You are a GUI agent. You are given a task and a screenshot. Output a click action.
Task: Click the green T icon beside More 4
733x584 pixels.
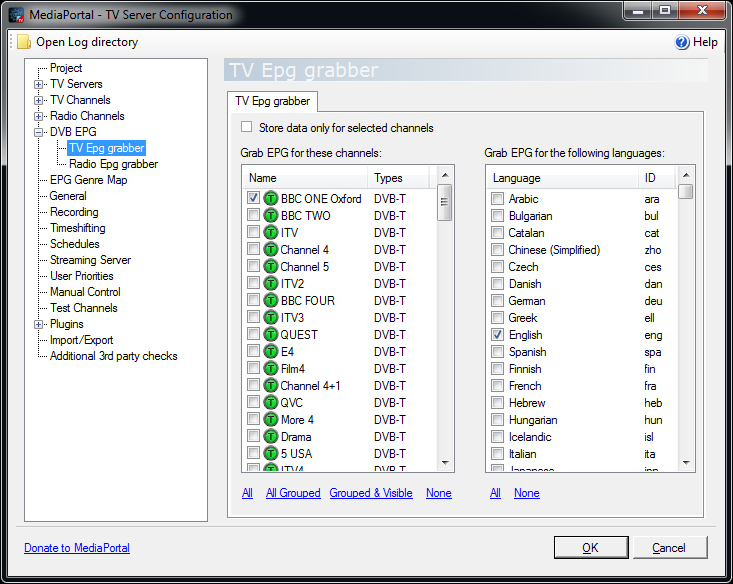[271, 419]
